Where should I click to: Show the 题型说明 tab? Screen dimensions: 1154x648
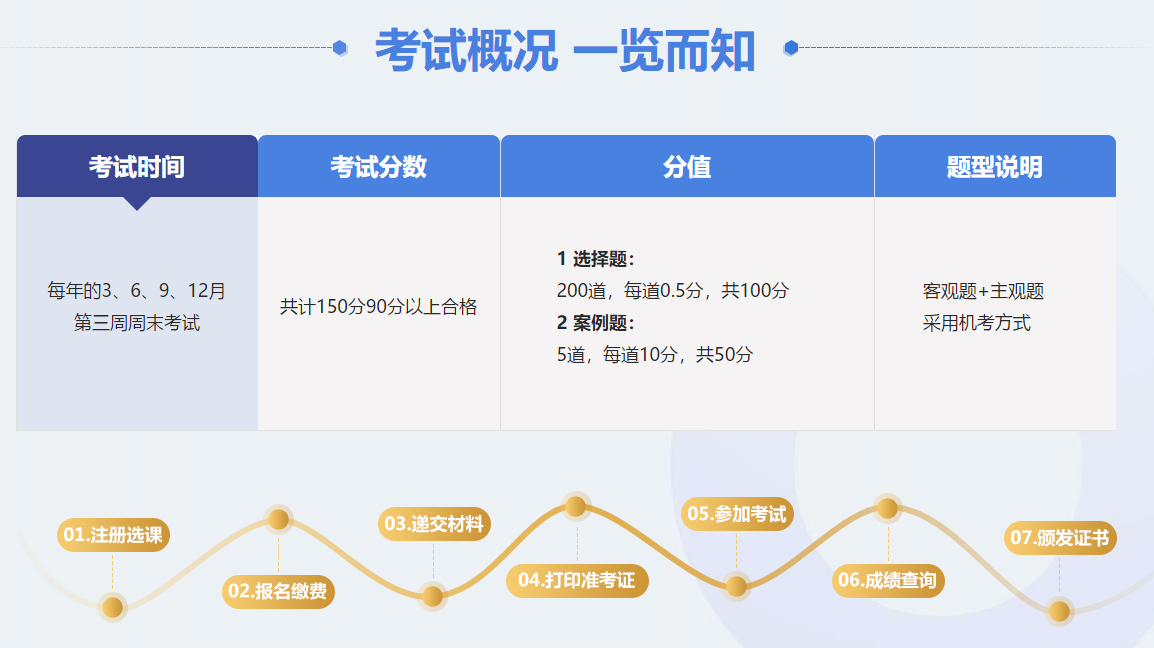[995, 166]
